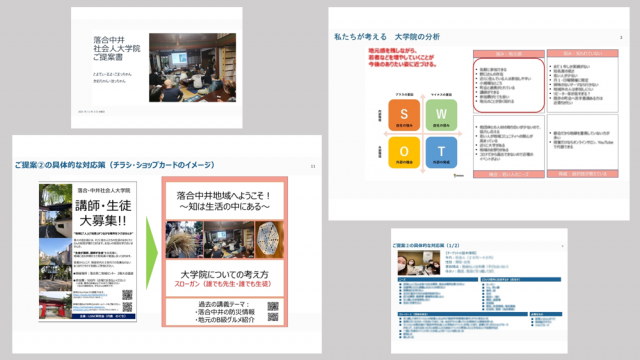The image size is (640, 360).
Task: Click the green arrow between flyer and card
Action: click(151, 253)
